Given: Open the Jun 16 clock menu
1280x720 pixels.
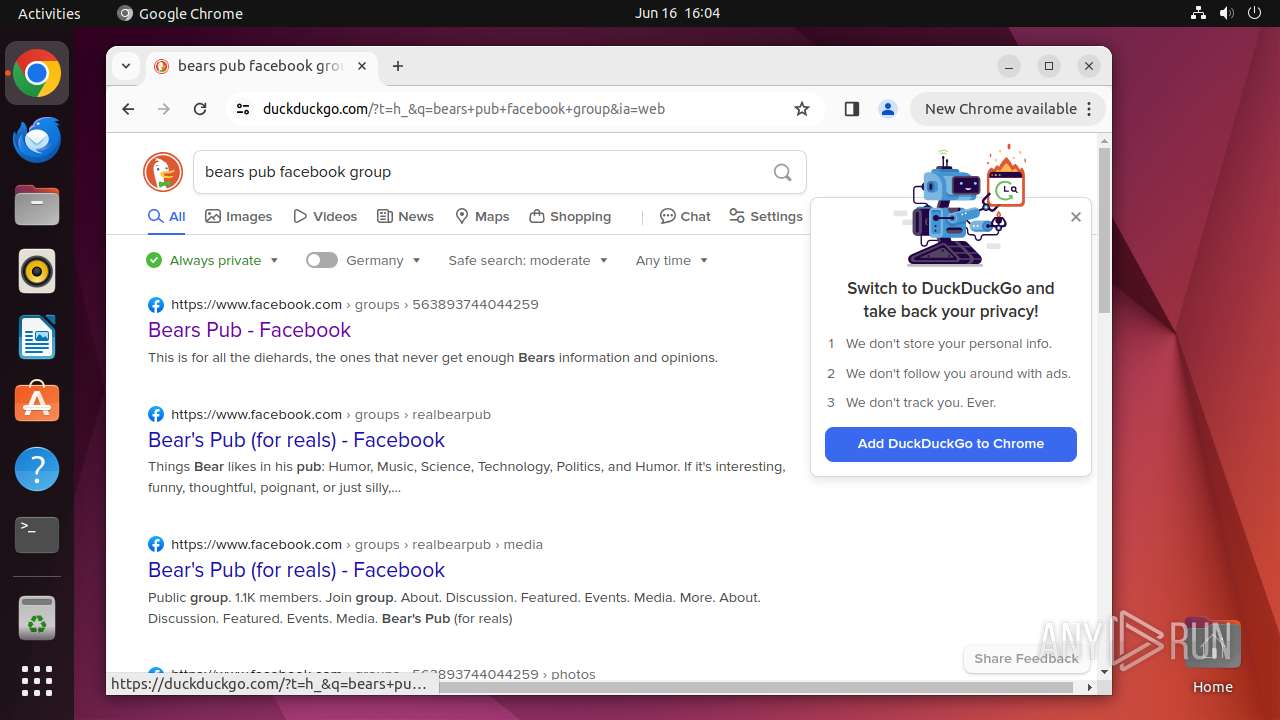Looking at the screenshot, I should coord(677,13).
